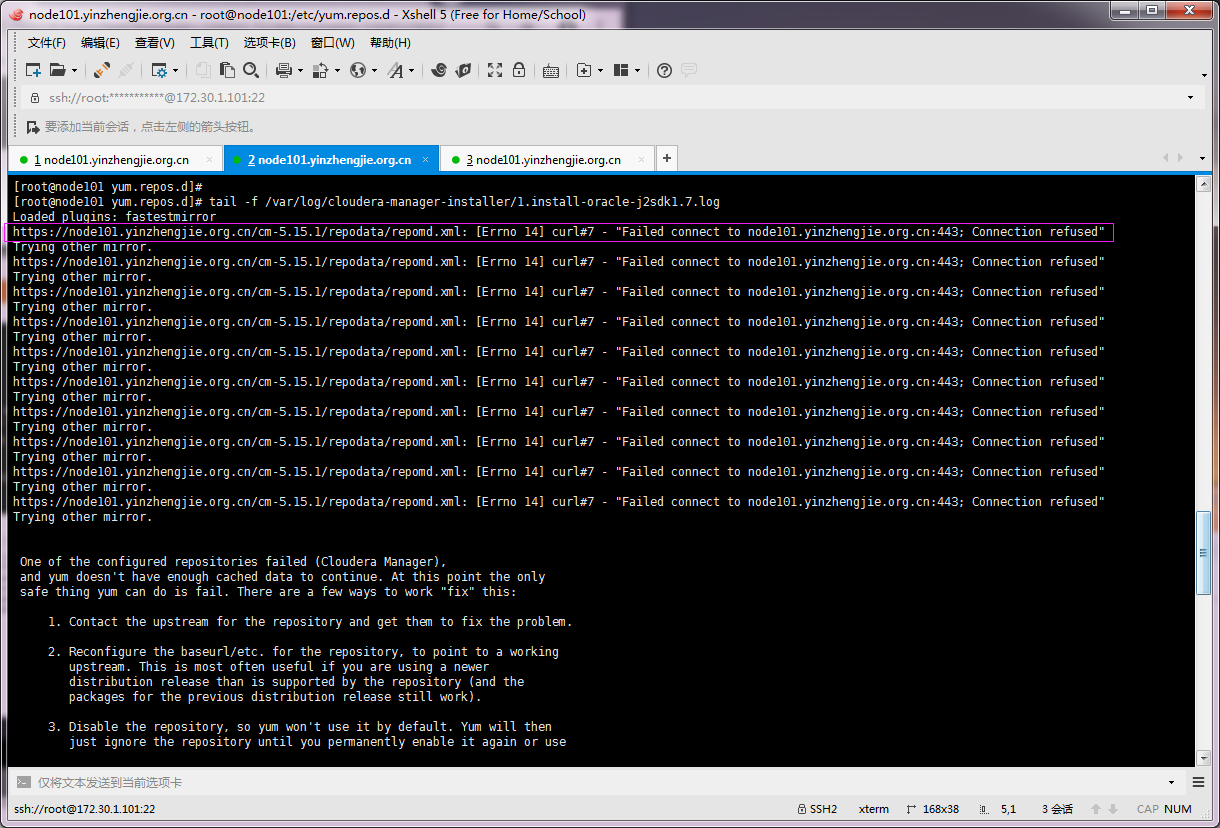Open the 文件(F) menu
Image resolution: width=1220 pixels, height=828 pixels.
(47, 43)
